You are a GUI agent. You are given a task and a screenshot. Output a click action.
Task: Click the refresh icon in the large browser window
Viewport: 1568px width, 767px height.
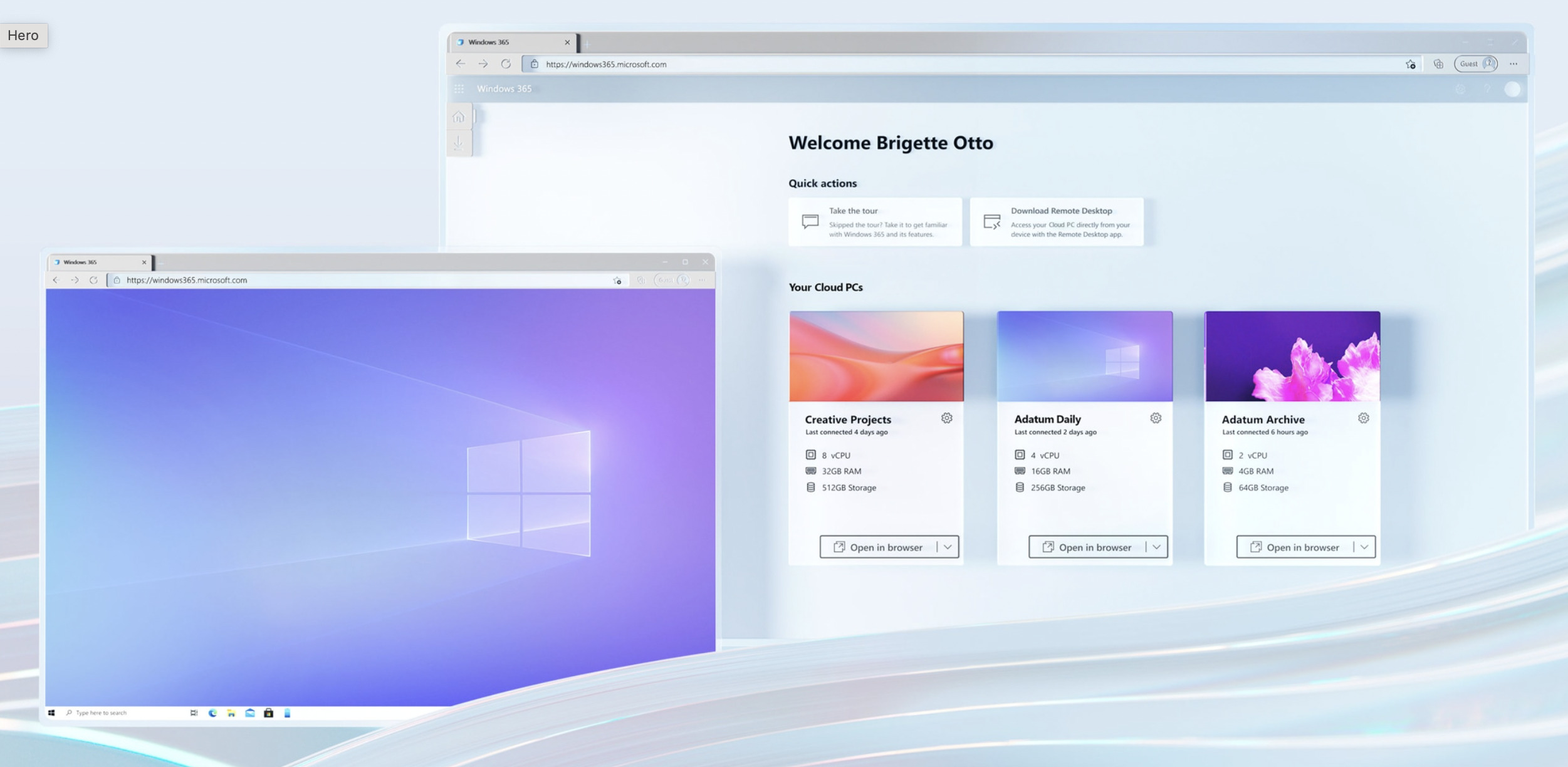click(x=506, y=64)
